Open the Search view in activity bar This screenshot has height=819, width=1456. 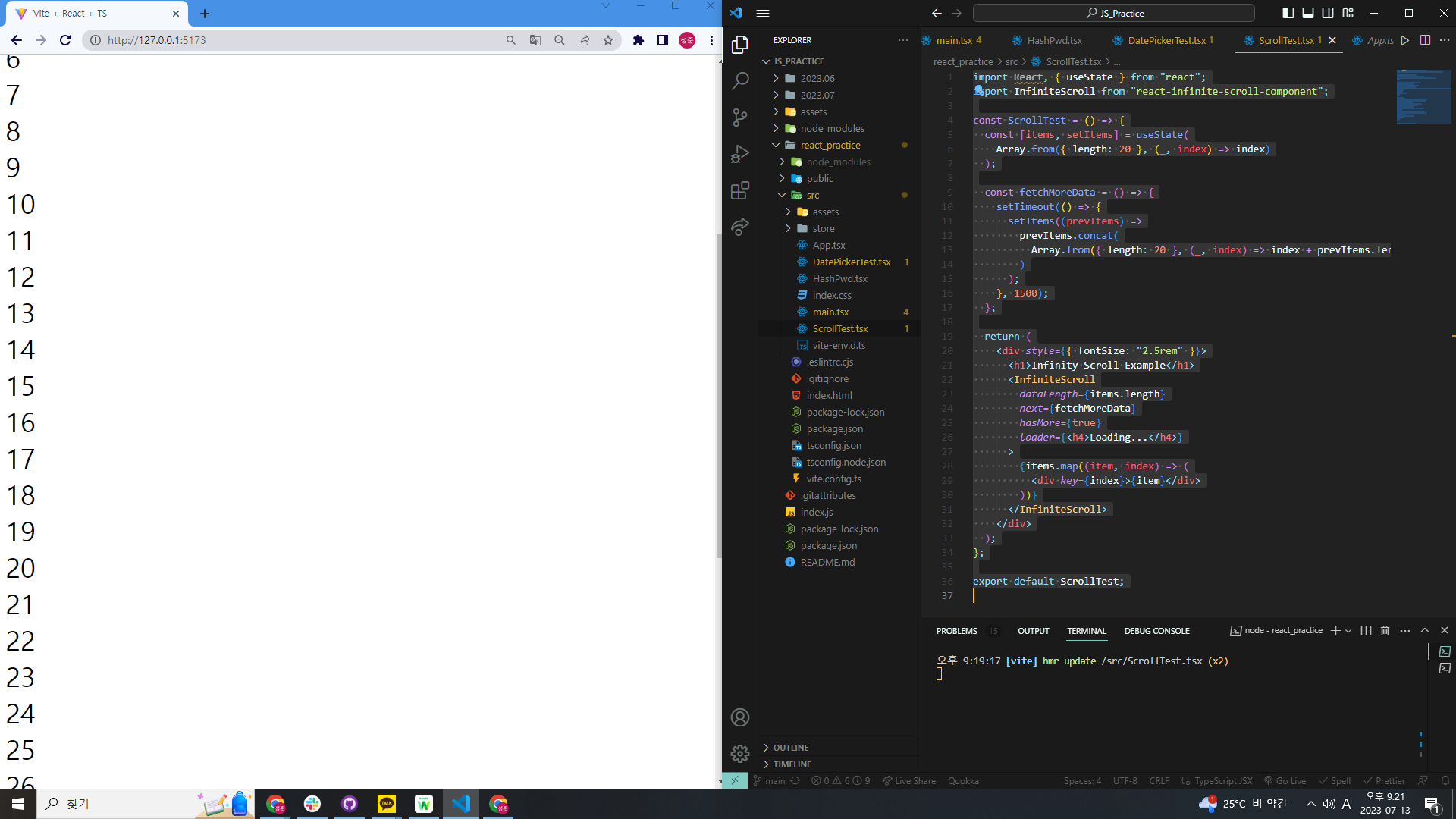click(x=740, y=80)
